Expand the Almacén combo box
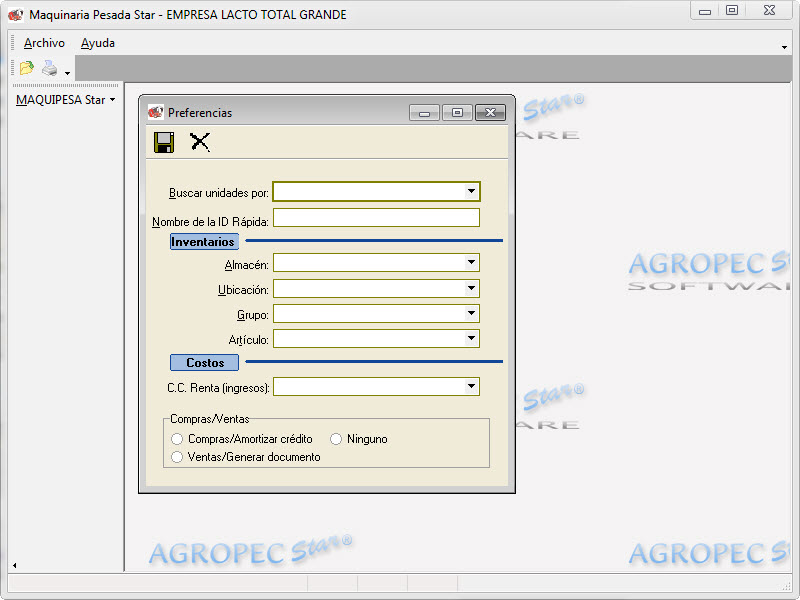Viewport: 800px width, 600px height. pos(471,263)
